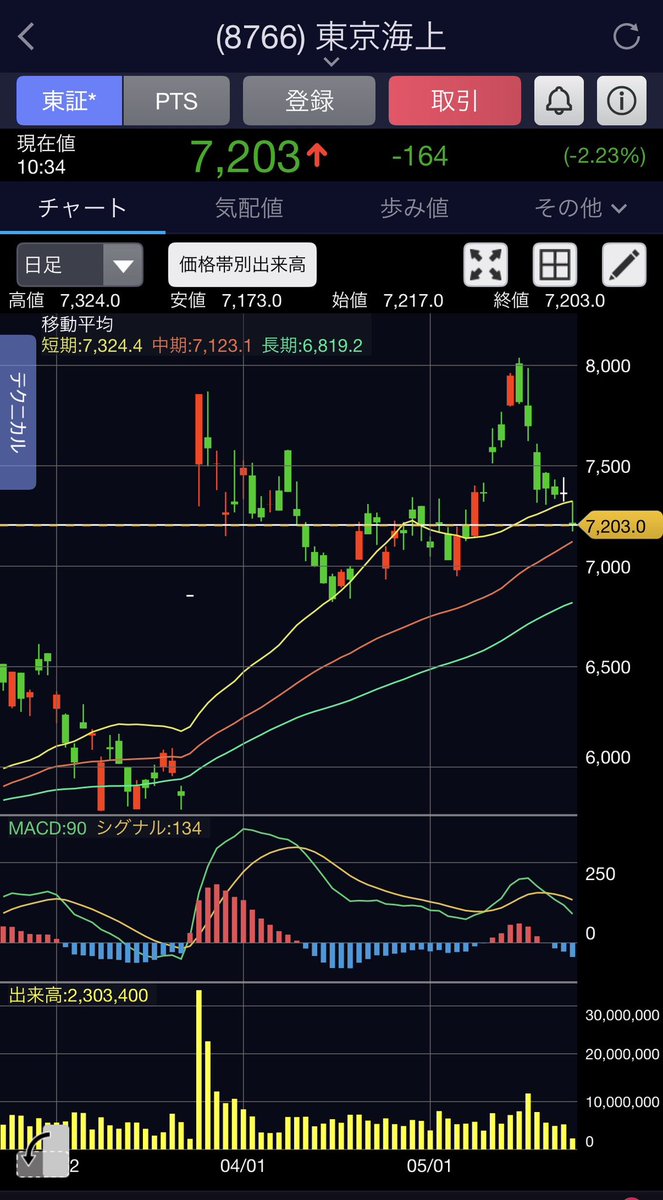Expand stock selector under 東京海上 title

pos(331,62)
